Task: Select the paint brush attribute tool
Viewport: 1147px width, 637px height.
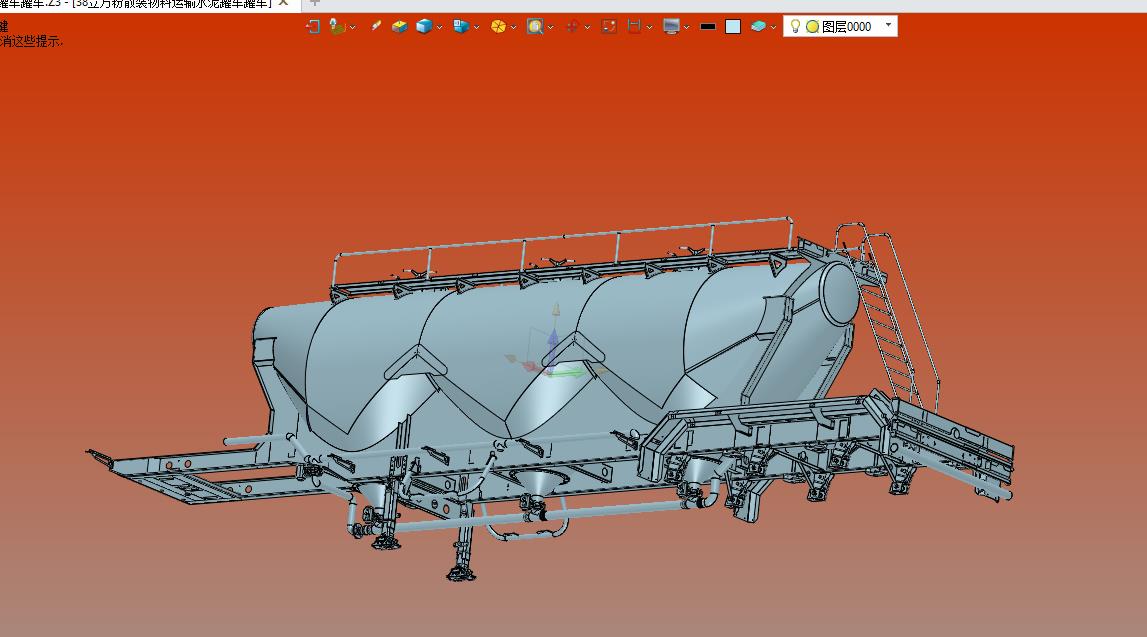Action: coord(376,27)
